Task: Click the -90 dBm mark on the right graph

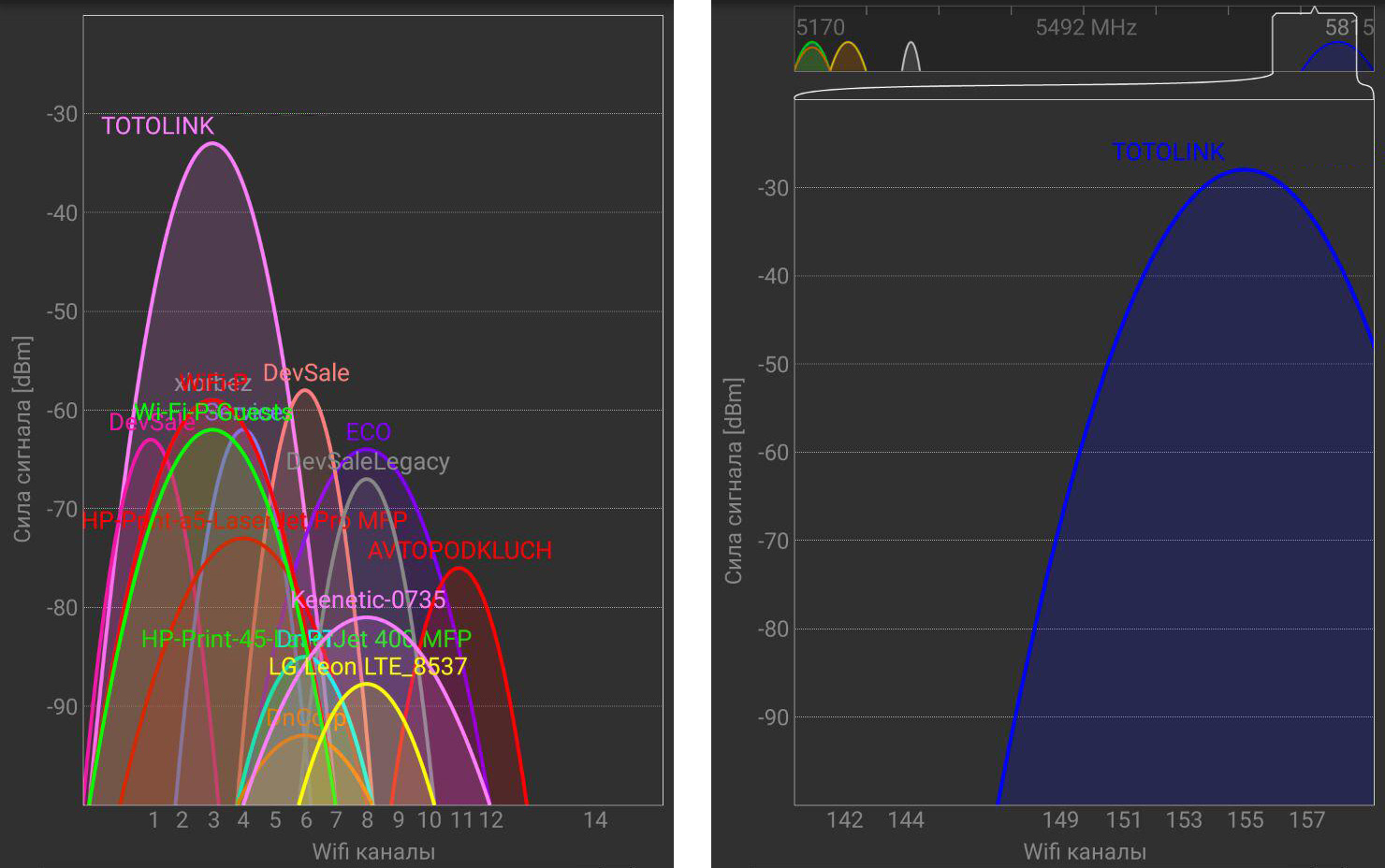Action: click(773, 717)
